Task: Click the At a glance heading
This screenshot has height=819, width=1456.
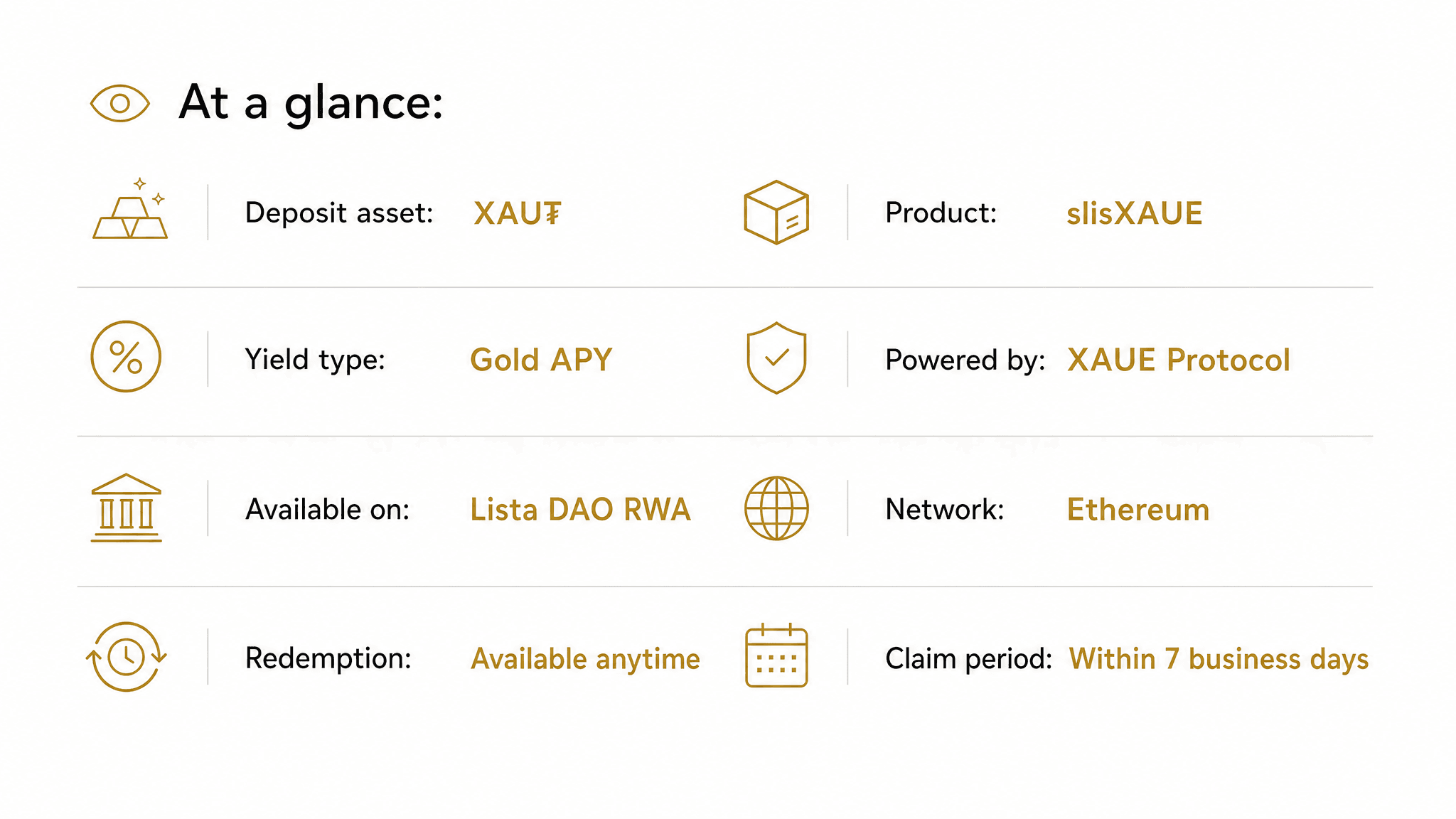Action: [x=311, y=104]
